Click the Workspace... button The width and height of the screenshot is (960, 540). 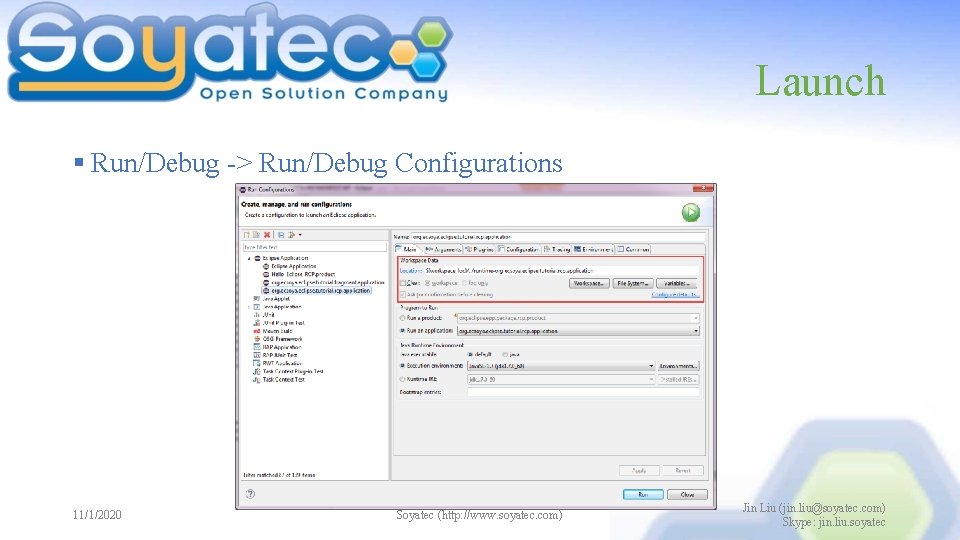tap(589, 283)
